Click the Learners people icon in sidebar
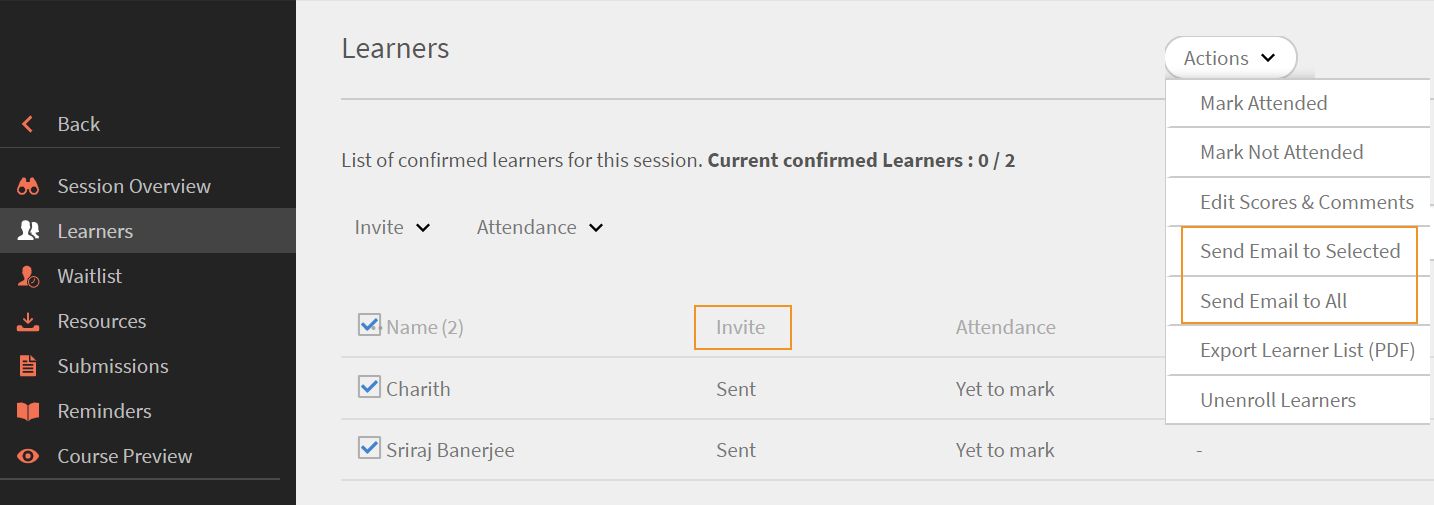1434x505 pixels. 28,231
